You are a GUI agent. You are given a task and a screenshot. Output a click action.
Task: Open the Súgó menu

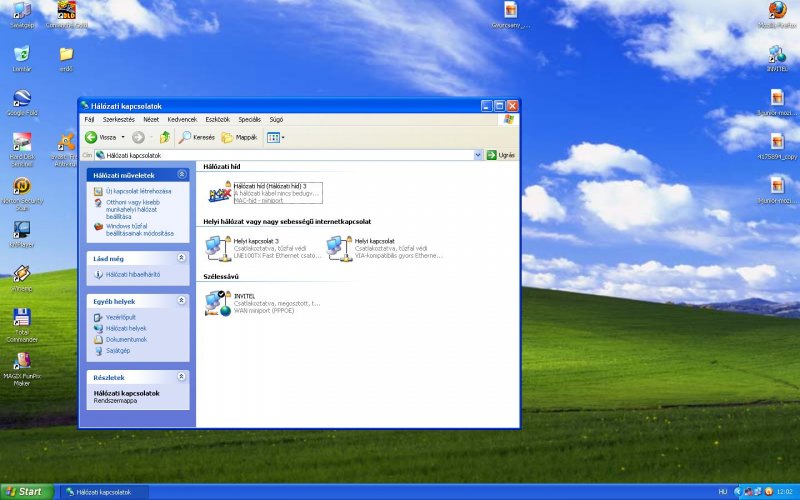click(x=276, y=119)
